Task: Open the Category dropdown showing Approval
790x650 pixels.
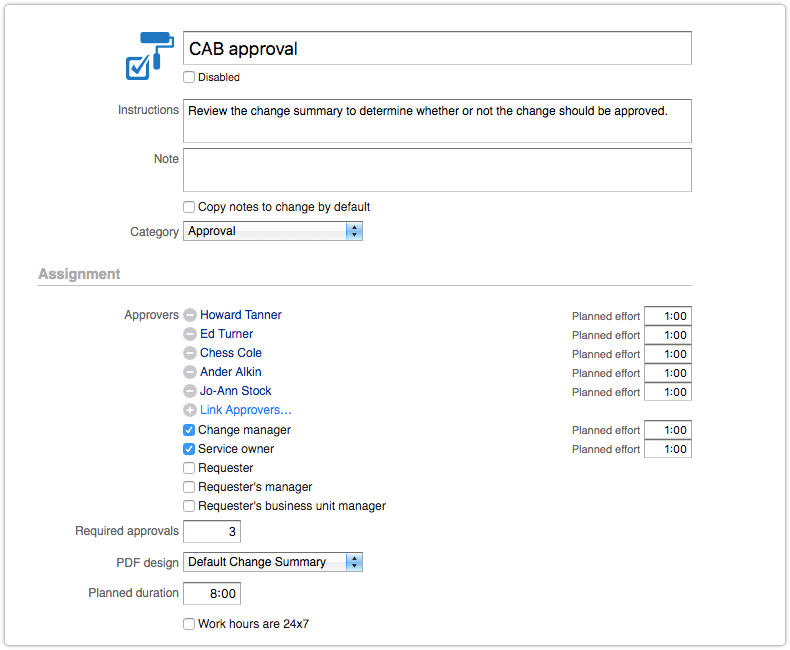Action: 273,231
